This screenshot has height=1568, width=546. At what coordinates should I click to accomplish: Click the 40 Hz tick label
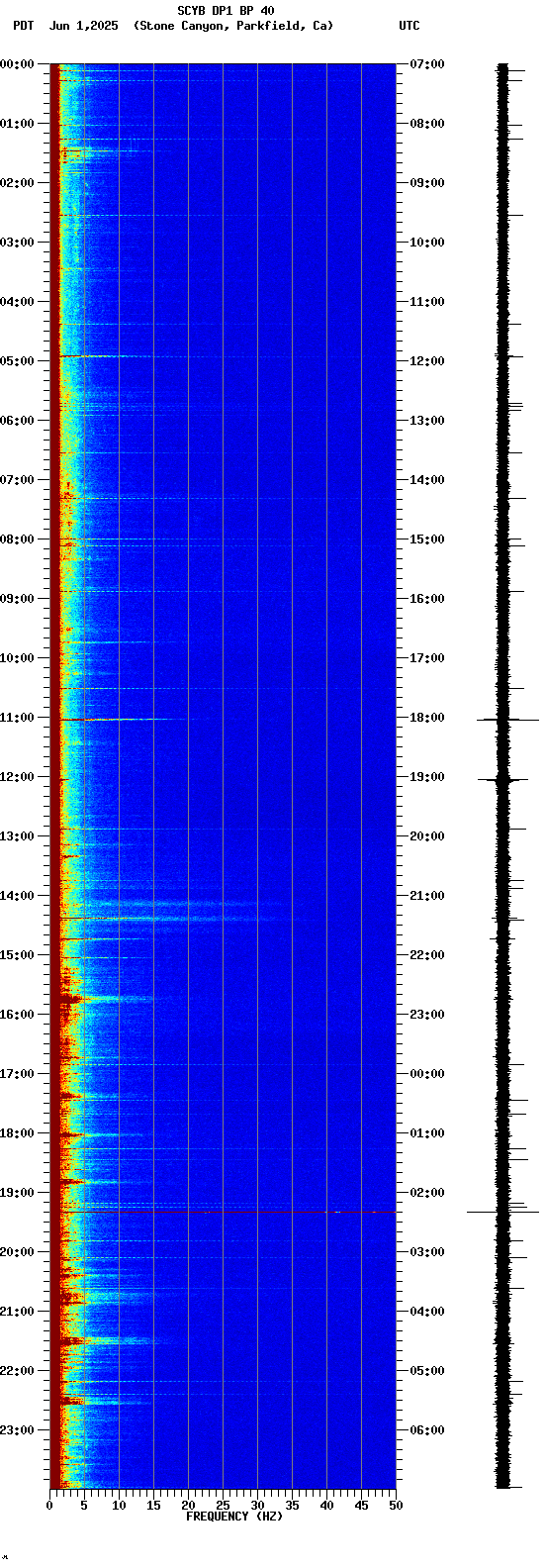click(x=326, y=1506)
